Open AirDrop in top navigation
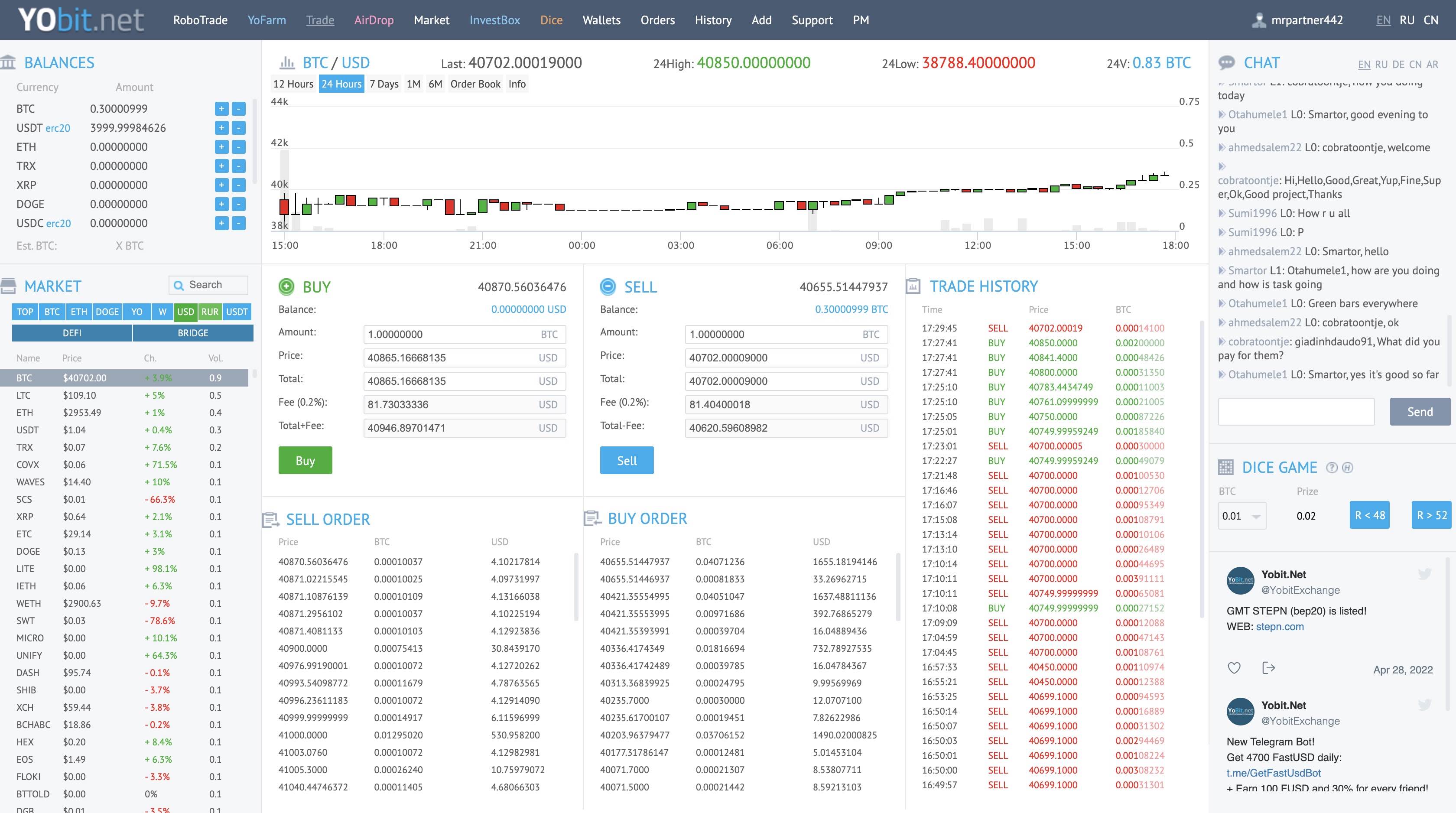 (374, 20)
